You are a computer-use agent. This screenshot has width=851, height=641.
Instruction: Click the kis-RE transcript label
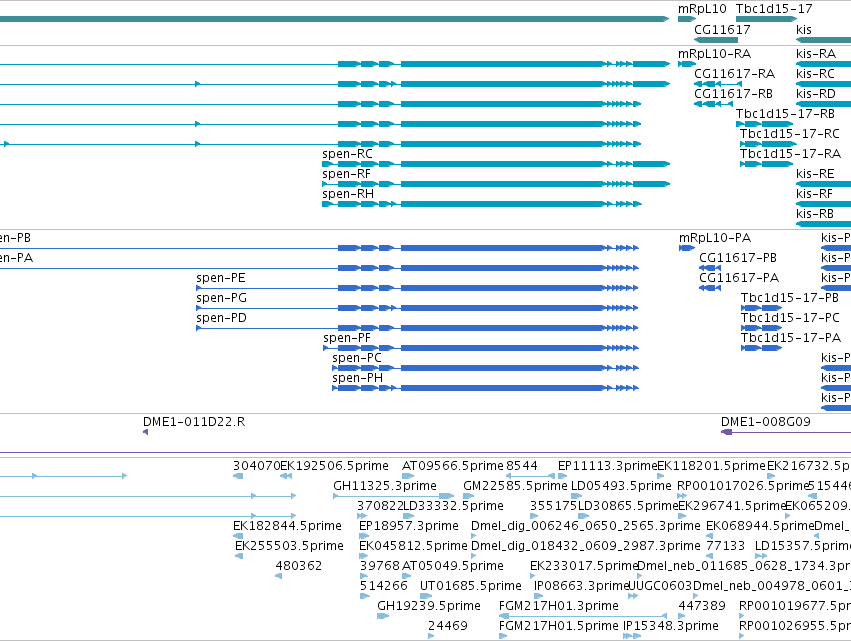(815, 174)
